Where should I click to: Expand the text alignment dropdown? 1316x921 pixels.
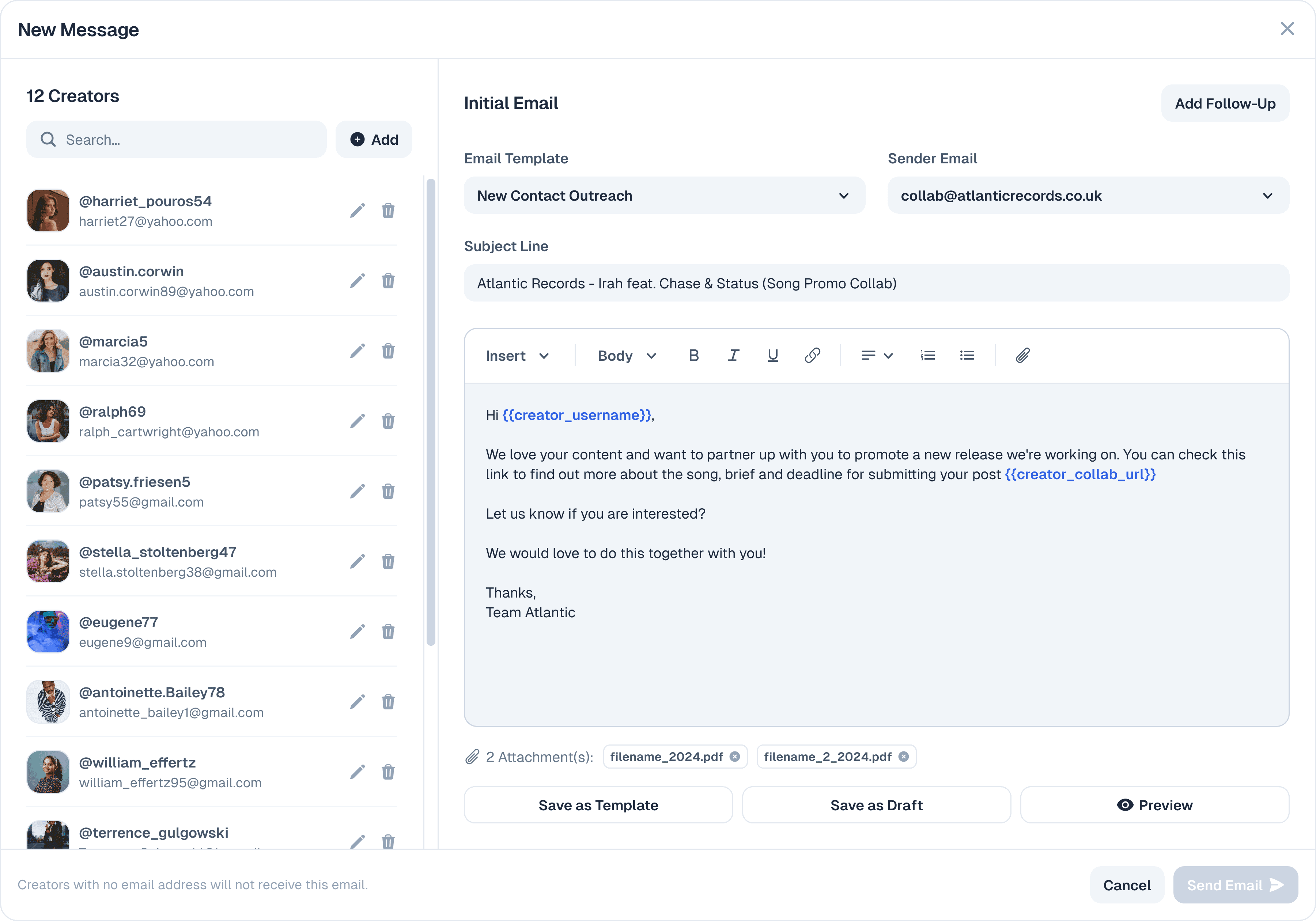[x=877, y=355]
